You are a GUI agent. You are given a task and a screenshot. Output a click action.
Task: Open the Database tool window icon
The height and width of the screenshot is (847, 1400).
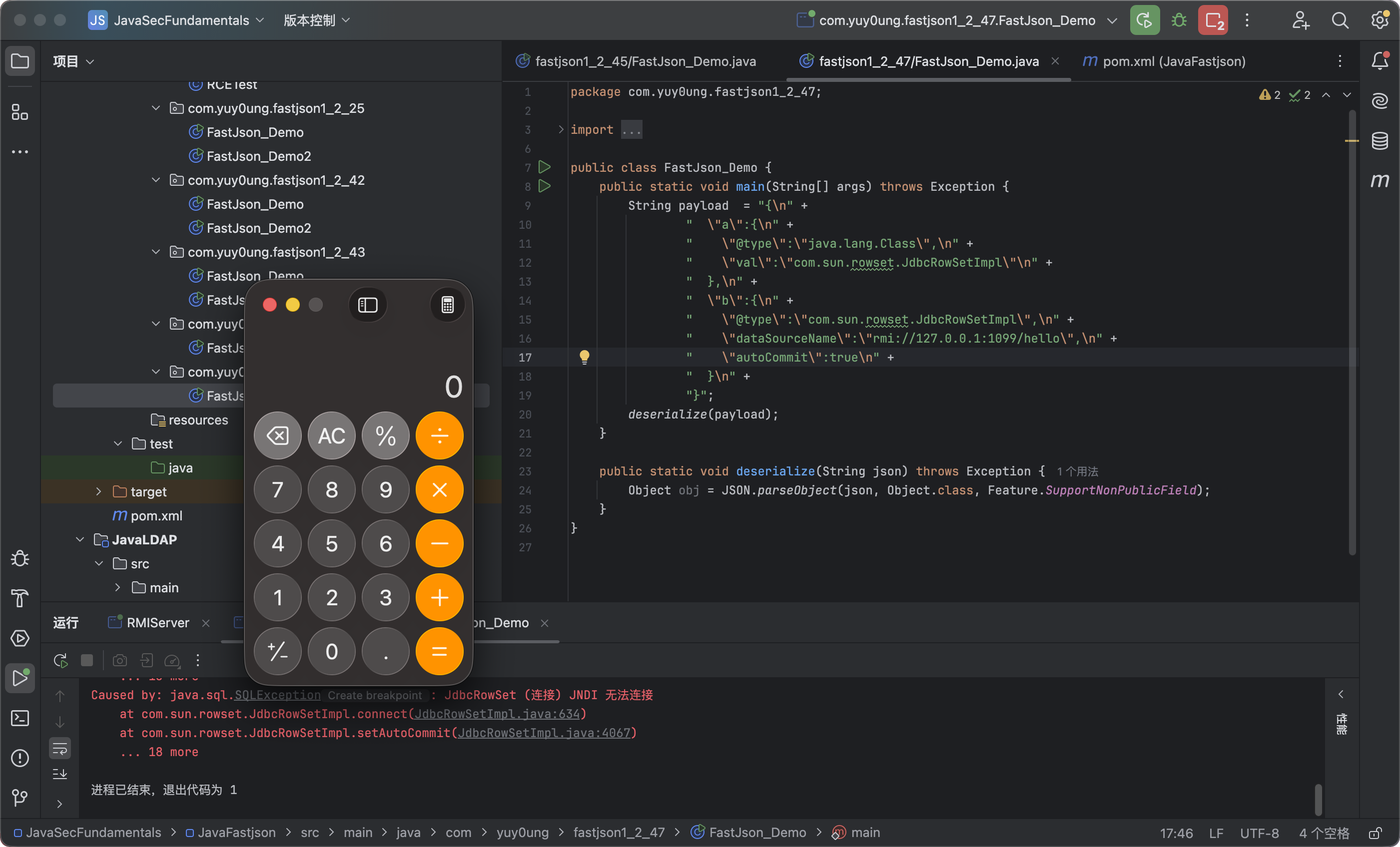[x=1380, y=140]
